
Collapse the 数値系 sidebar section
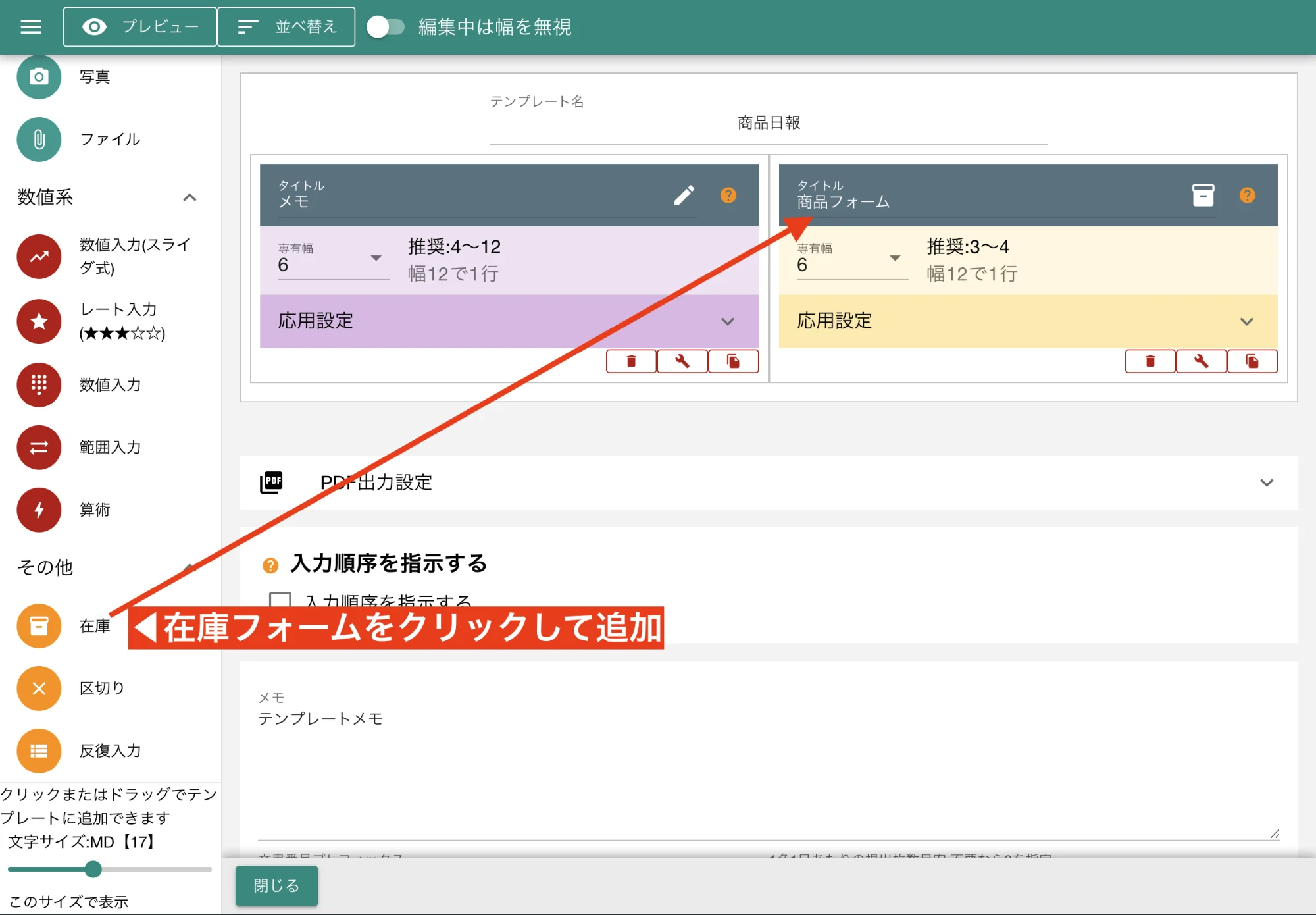click(190, 197)
